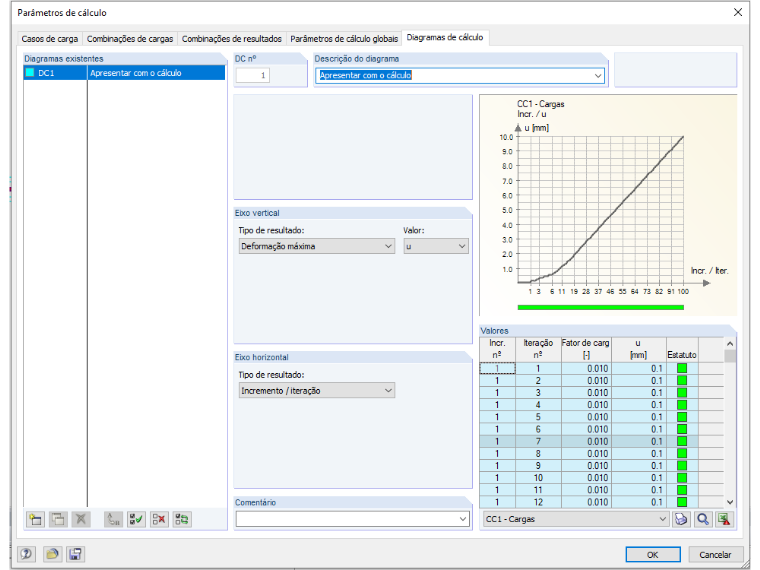The height and width of the screenshot is (570, 760).
Task: Click the copy diagram icon
Action: [58, 520]
